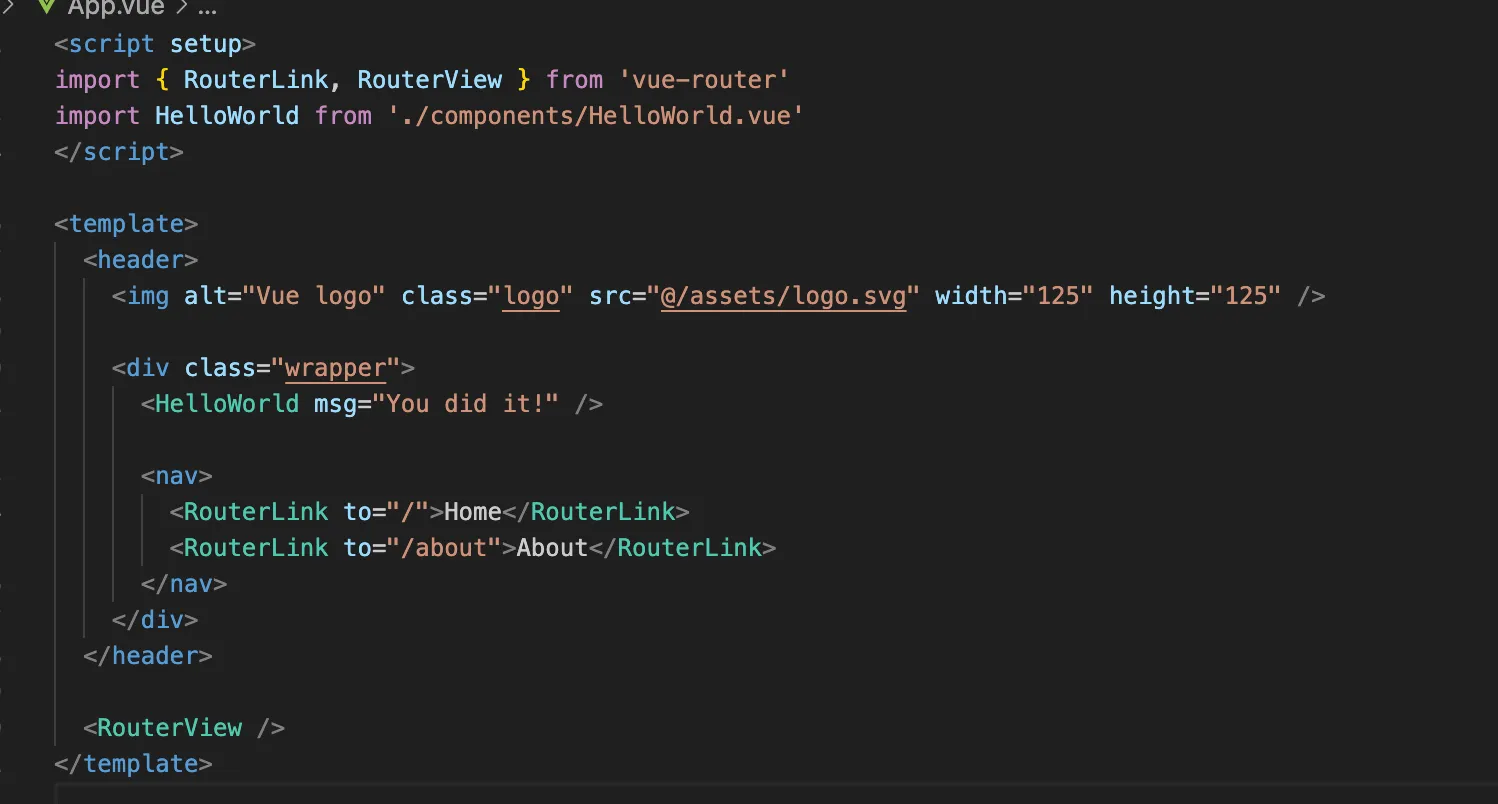Click the closing </template> tag
The width and height of the screenshot is (1498, 804).
tap(134, 764)
